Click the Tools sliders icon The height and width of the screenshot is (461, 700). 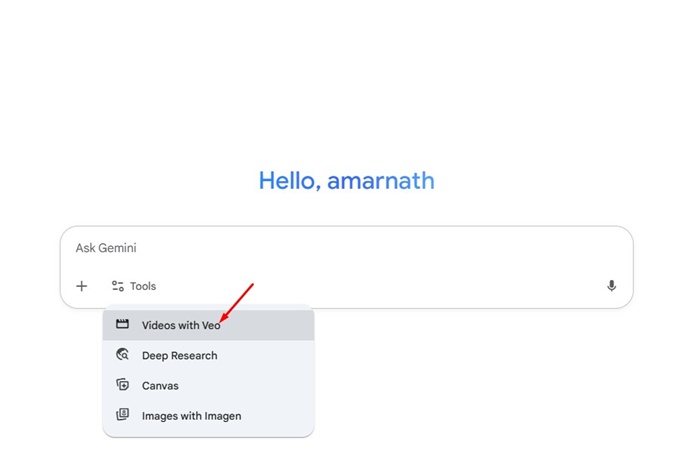(x=118, y=286)
